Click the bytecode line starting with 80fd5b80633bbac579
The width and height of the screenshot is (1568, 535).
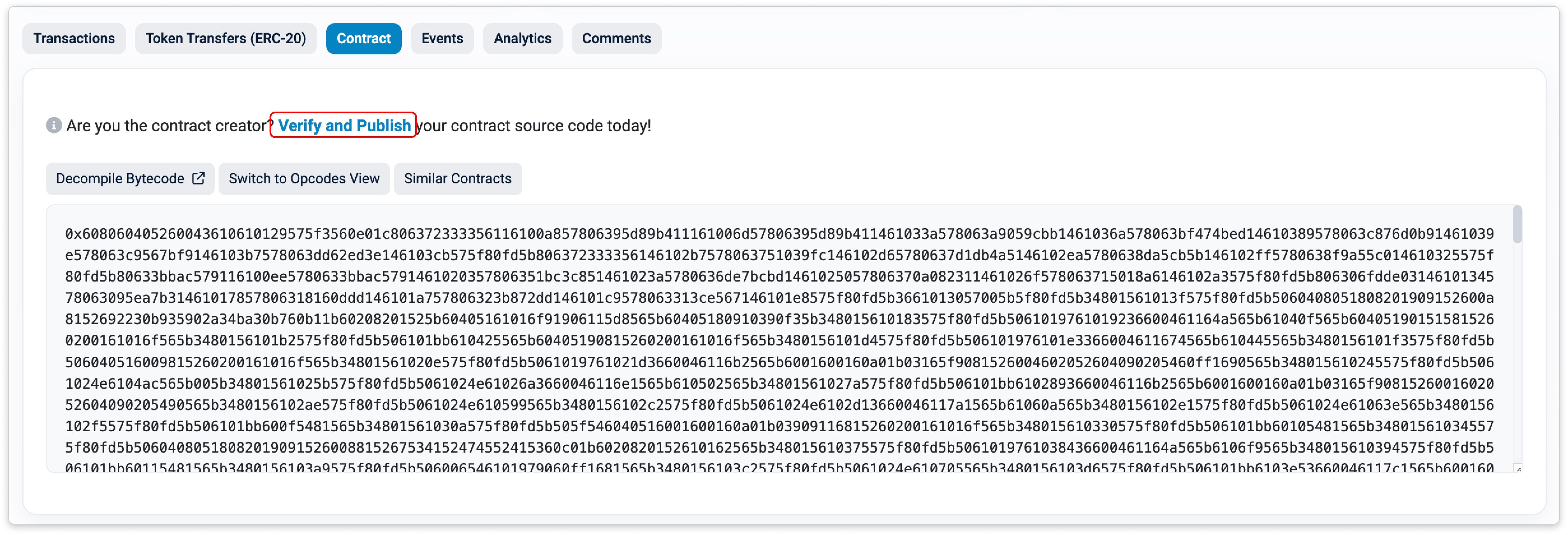point(779,277)
